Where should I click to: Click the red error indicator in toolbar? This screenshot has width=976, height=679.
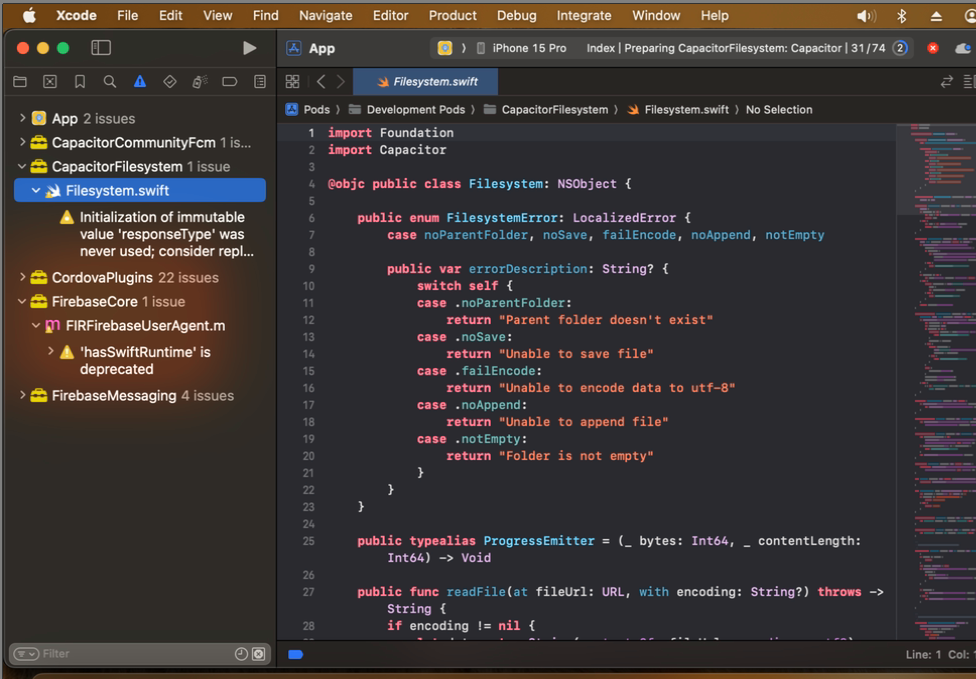932,48
